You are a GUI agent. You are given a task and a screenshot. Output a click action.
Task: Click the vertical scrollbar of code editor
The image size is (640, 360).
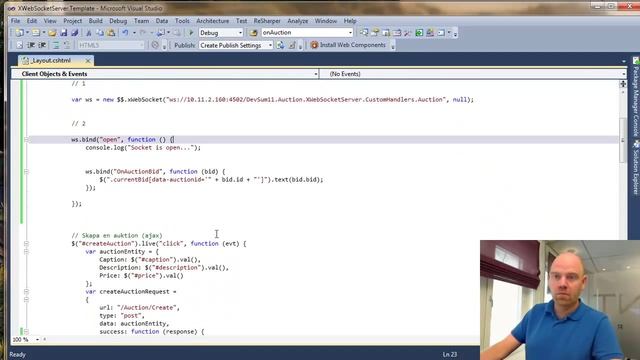[622, 140]
